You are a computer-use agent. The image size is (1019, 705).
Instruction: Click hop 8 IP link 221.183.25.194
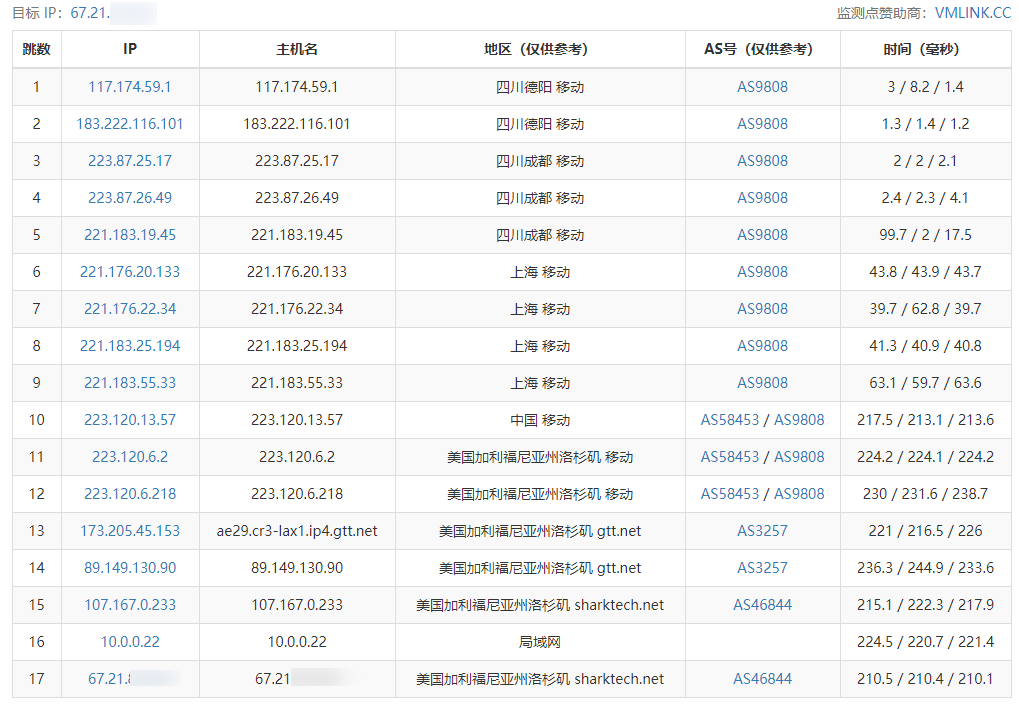[130, 346]
